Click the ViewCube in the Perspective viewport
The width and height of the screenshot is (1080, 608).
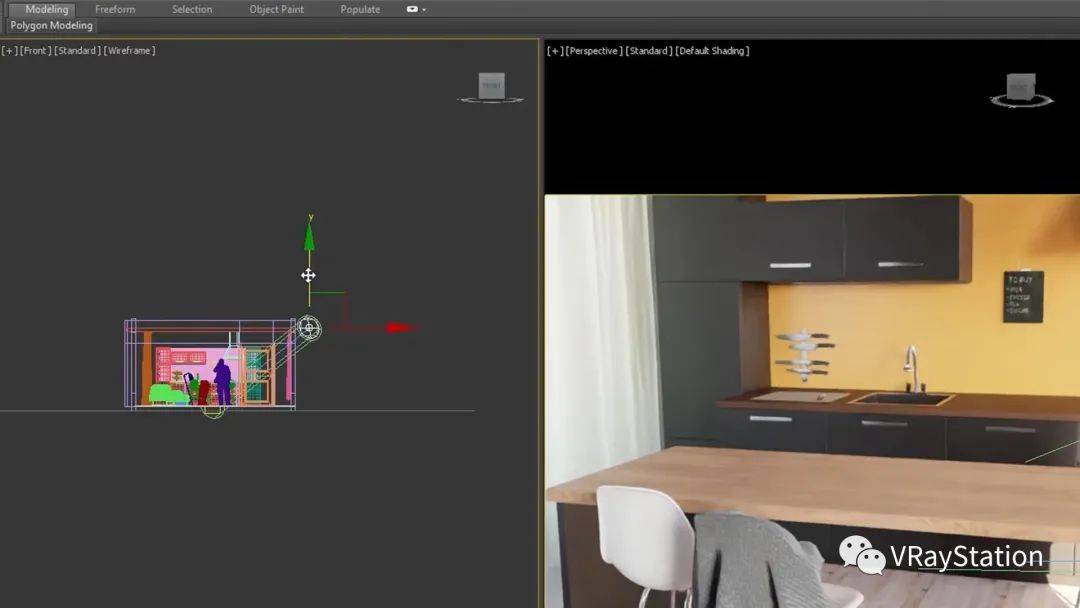tap(1019, 87)
